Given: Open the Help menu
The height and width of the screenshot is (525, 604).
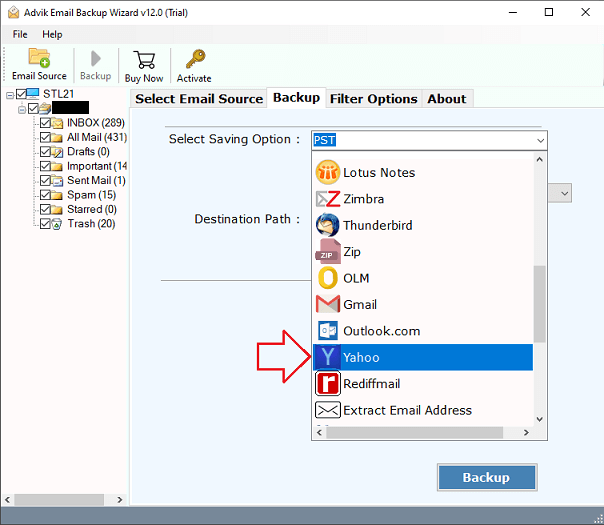Looking at the screenshot, I should (52, 34).
